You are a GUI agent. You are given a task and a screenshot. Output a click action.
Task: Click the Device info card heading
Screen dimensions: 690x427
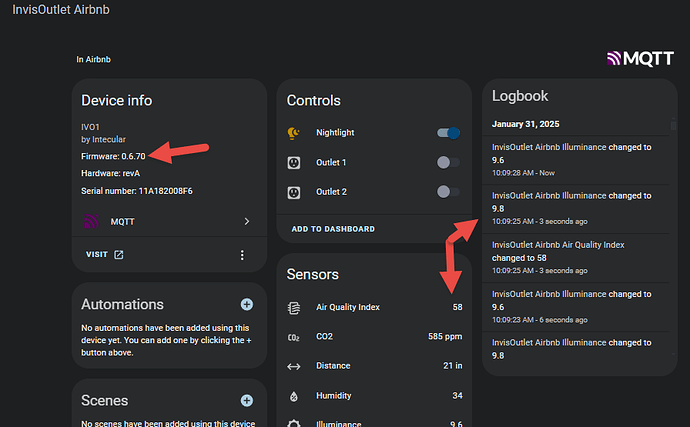click(117, 100)
